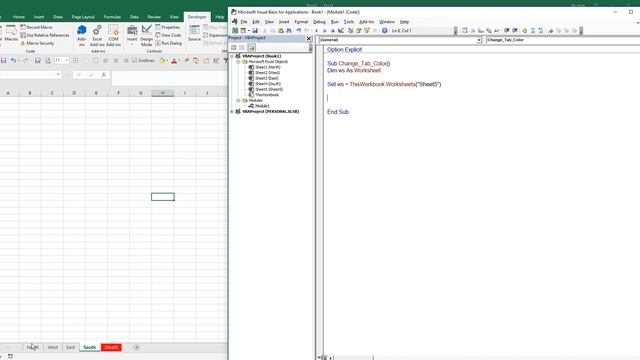Close the Project - VBAProject pane
Image resolution: width=640 pixels, height=360 pixels.
pos(309,38)
